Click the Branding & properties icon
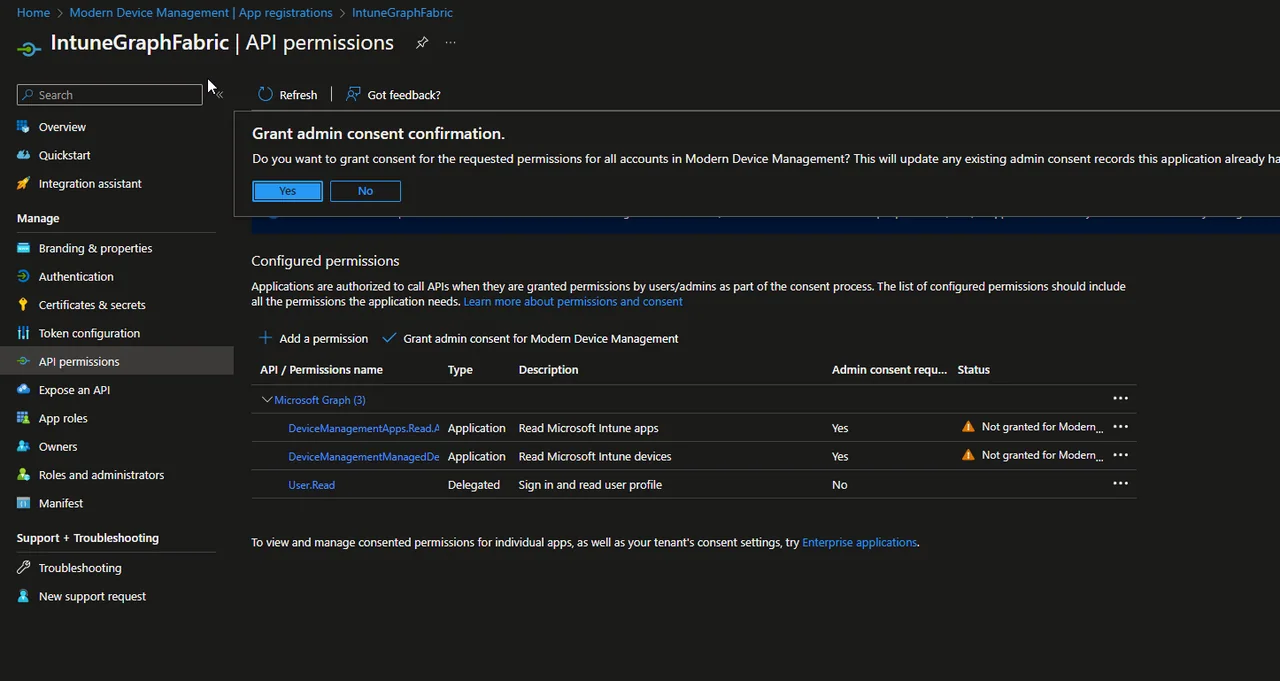 (24, 248)
